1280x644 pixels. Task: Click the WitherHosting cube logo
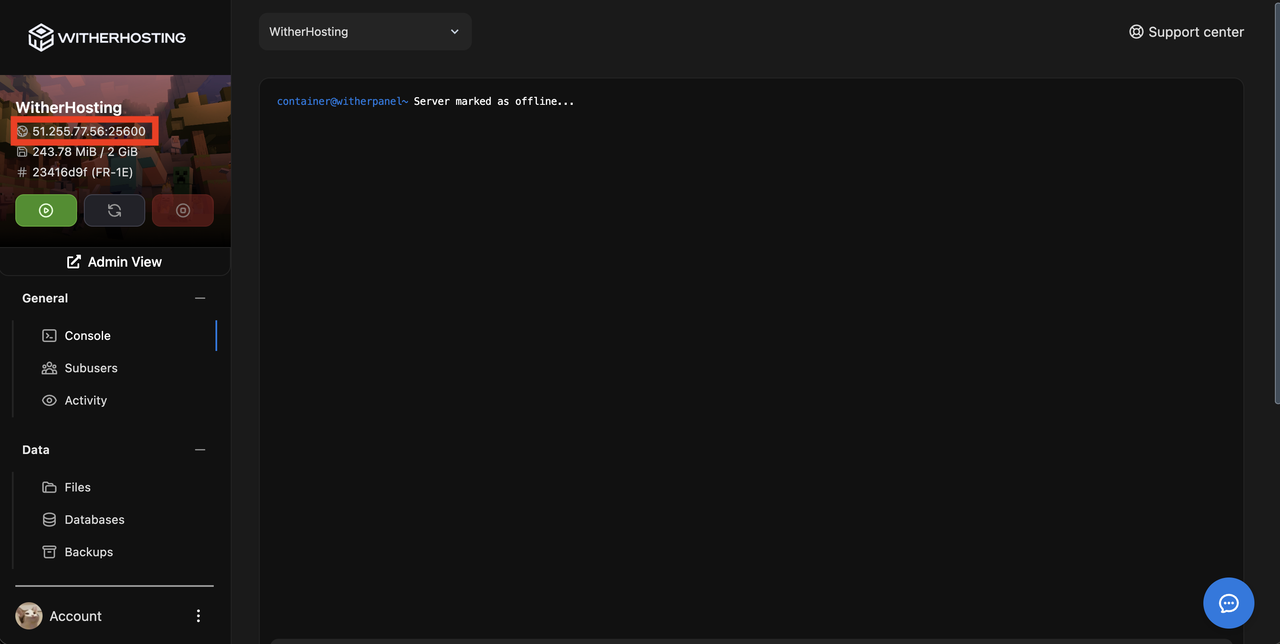click(x=40, y=37)
